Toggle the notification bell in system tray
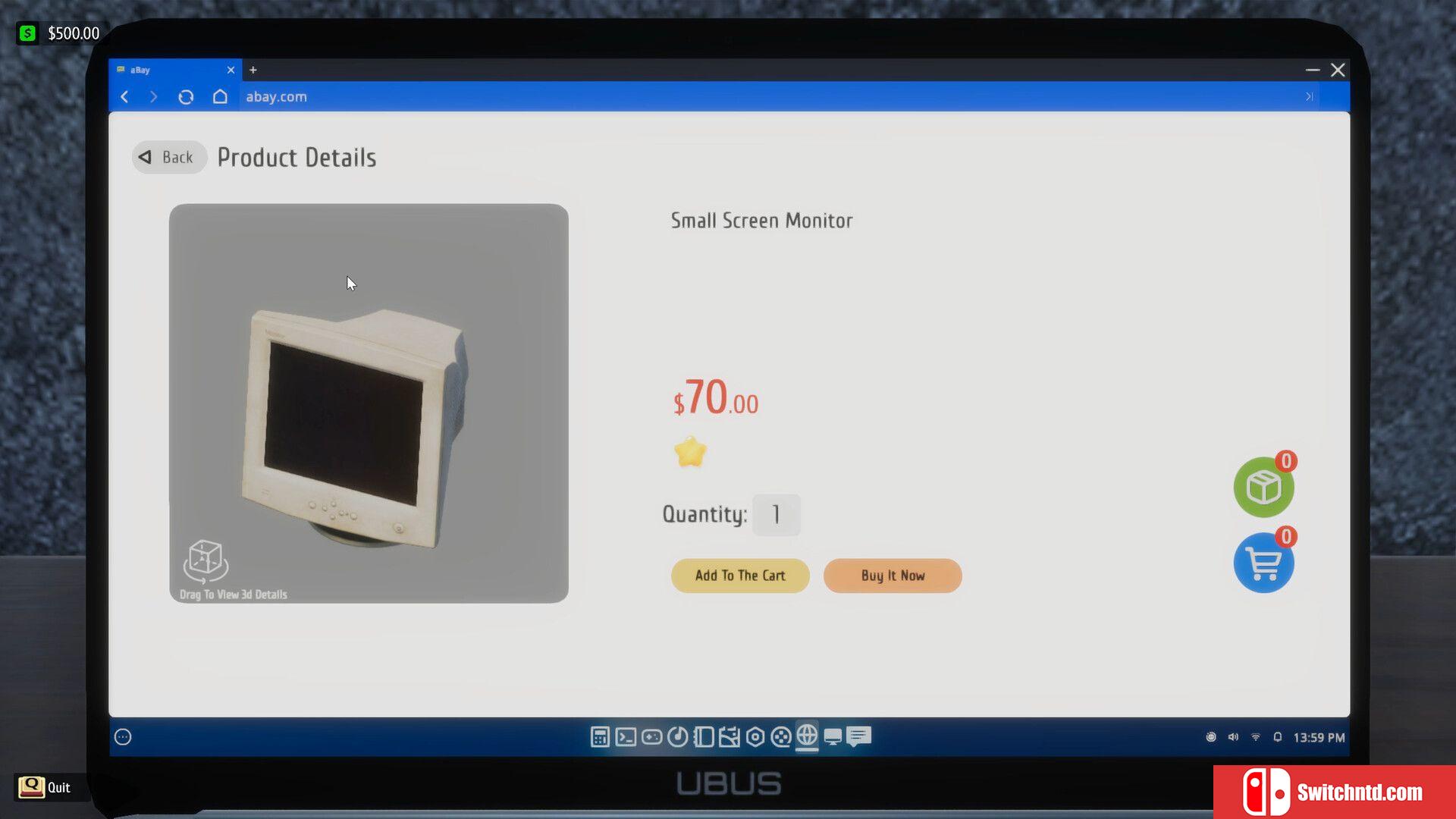The height and width of the screenshot is (819, 1456). click(x=1277, y=737)
